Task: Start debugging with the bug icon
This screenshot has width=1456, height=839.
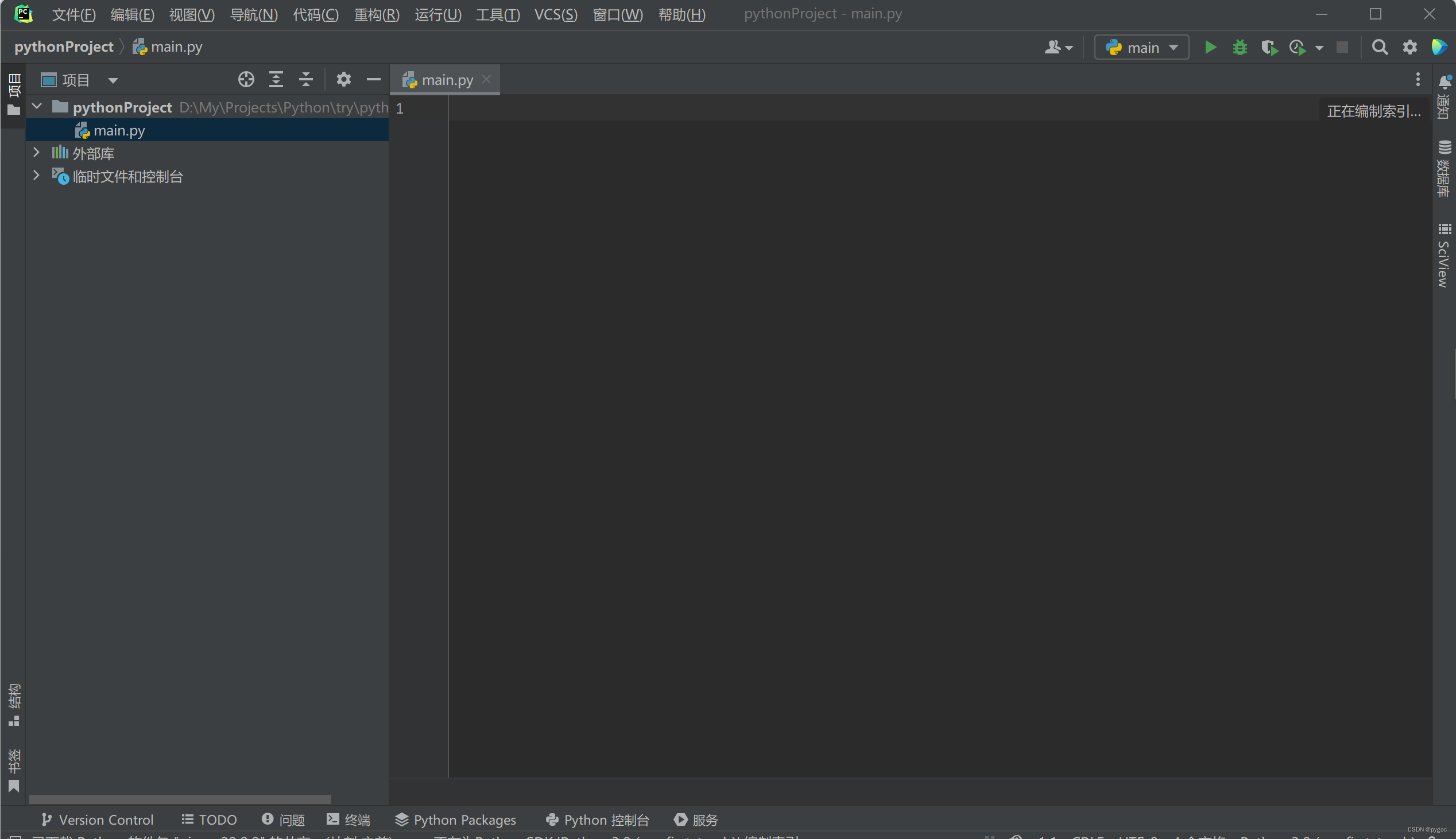Action: 1240,47
